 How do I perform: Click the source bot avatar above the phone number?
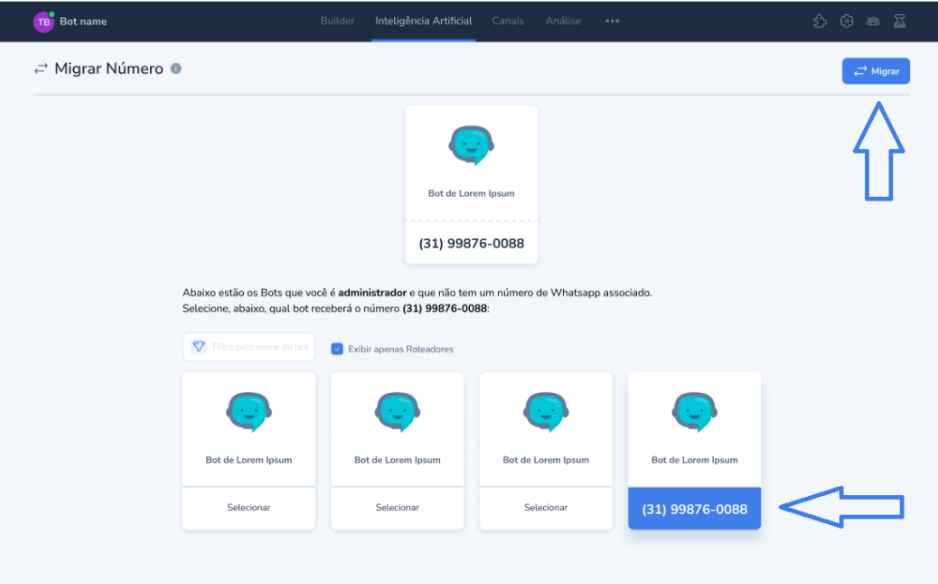[471, 146]
